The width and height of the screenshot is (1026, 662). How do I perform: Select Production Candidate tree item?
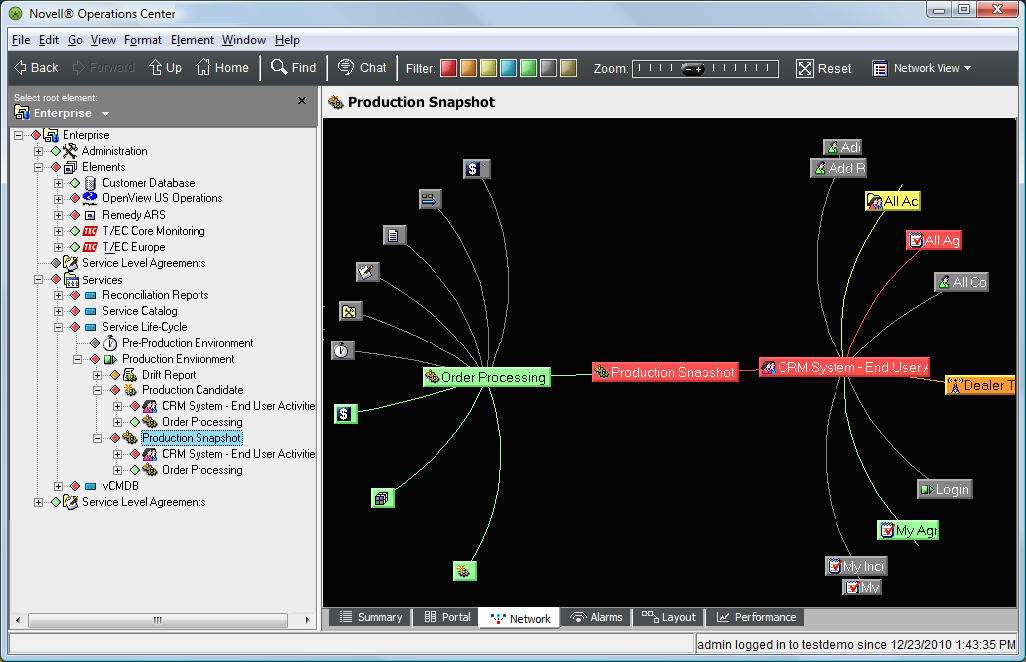(x=192, y=390)
